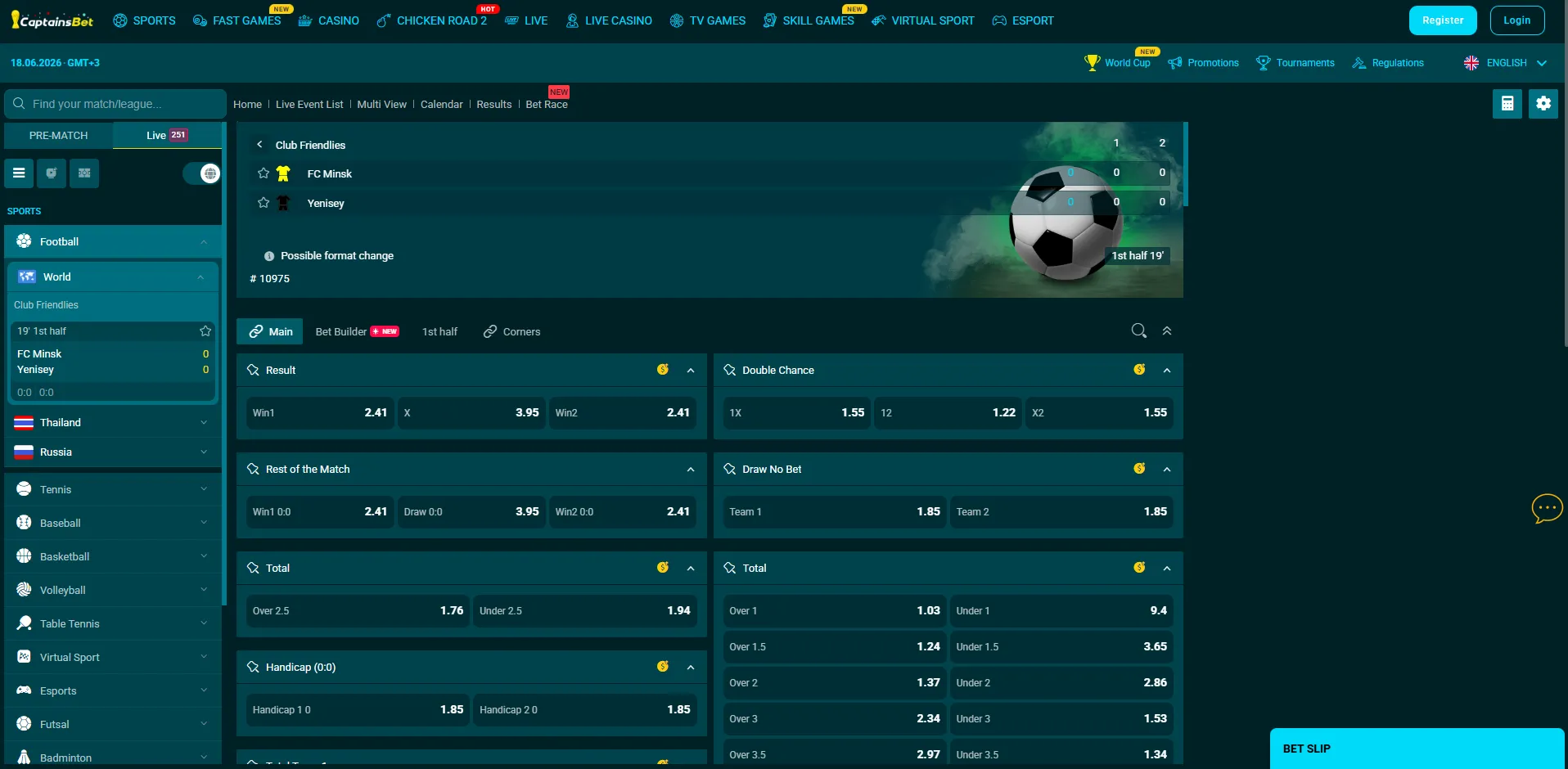The width and height of the screenshot is (1568, 769).
Task: Click the Register button
Action: point(1443,20)
